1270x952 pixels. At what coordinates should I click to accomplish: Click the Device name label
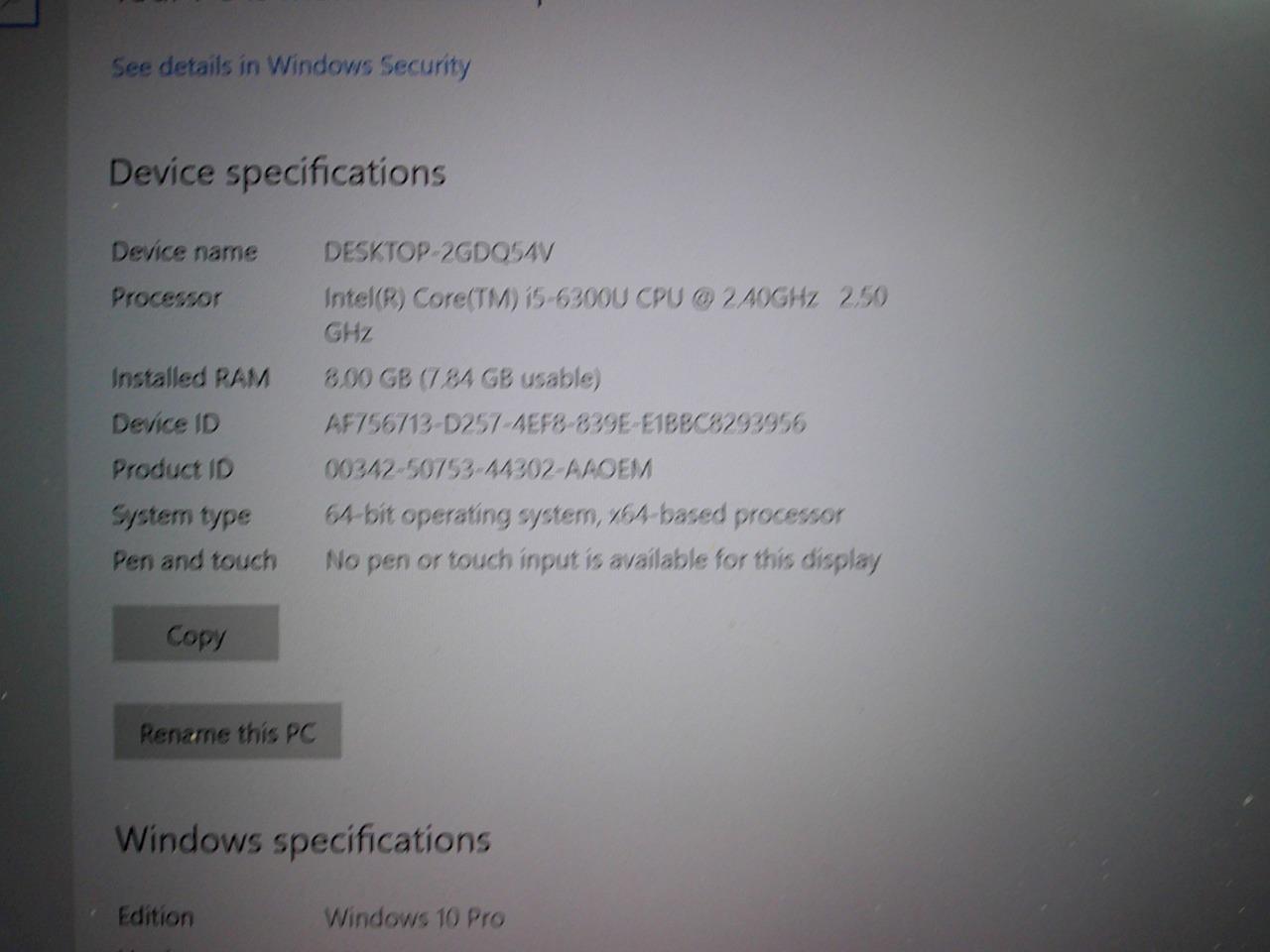(x=185, y=252)
